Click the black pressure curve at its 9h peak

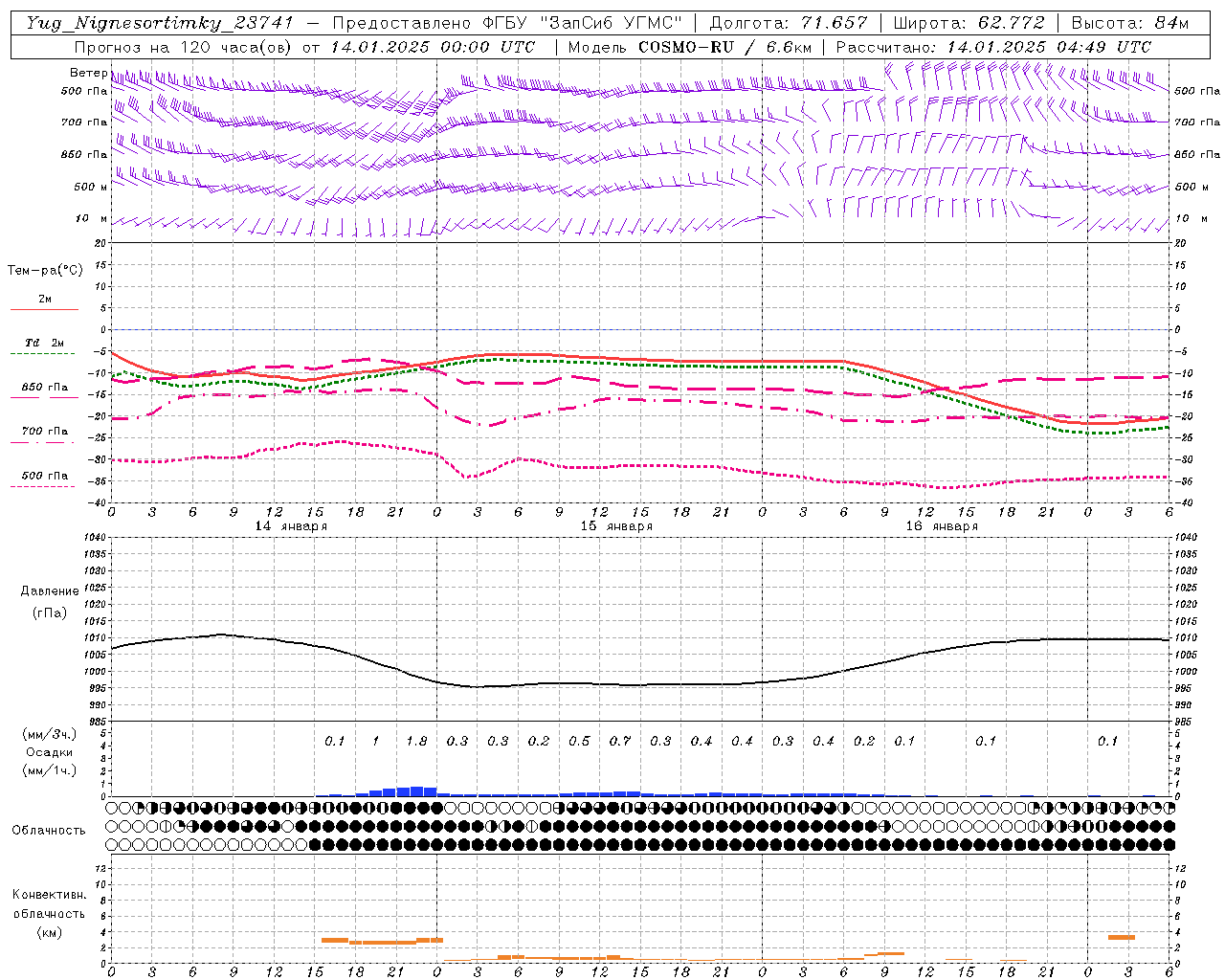coord(222,635)
